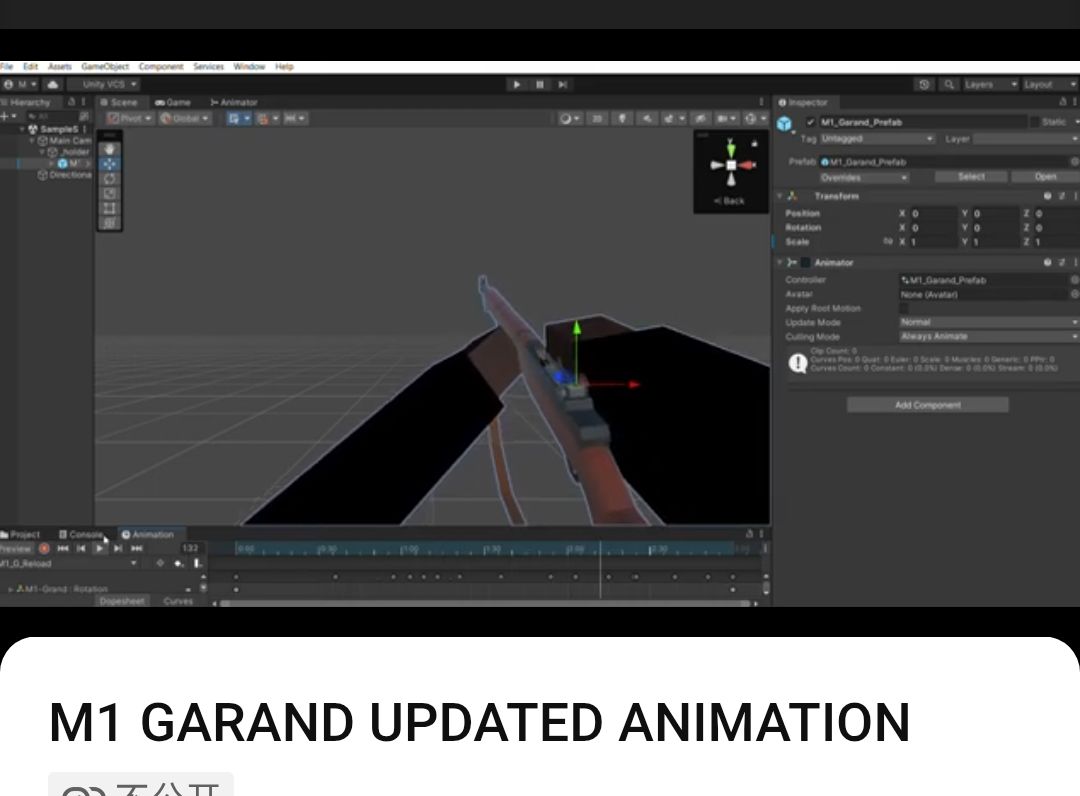Screen dimensions: 1080x796
Task: Switch to the Animator tab
Action: pyautogui.click(x=233, y=102)
